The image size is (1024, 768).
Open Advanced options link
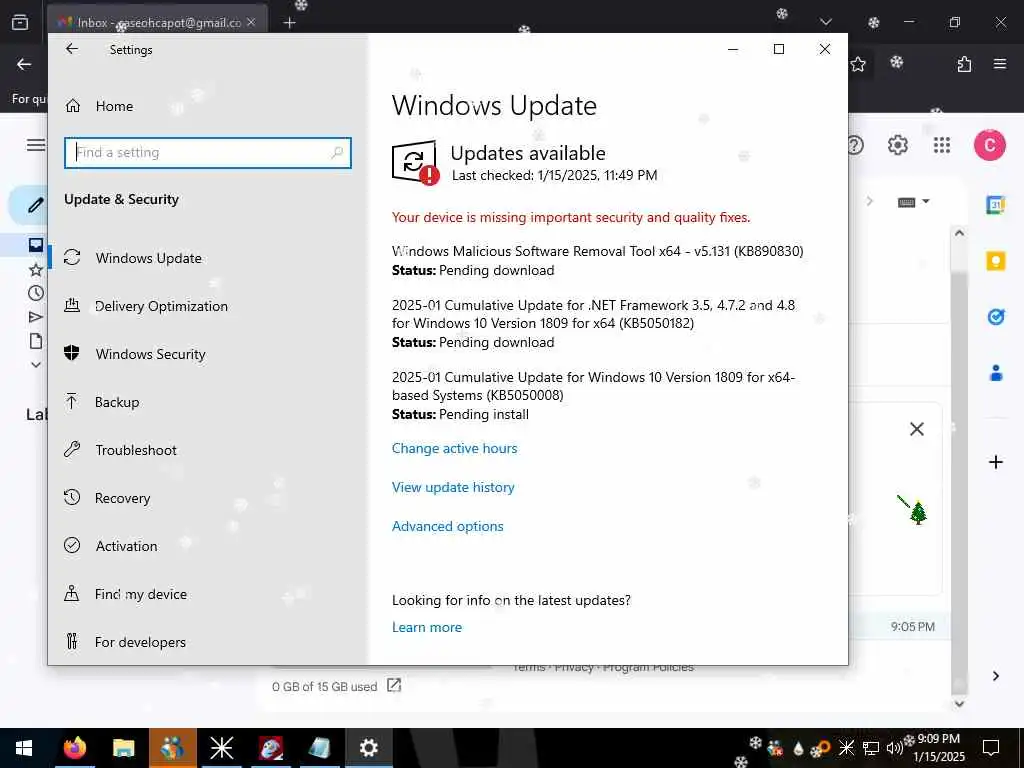click(x=447, y=526)
